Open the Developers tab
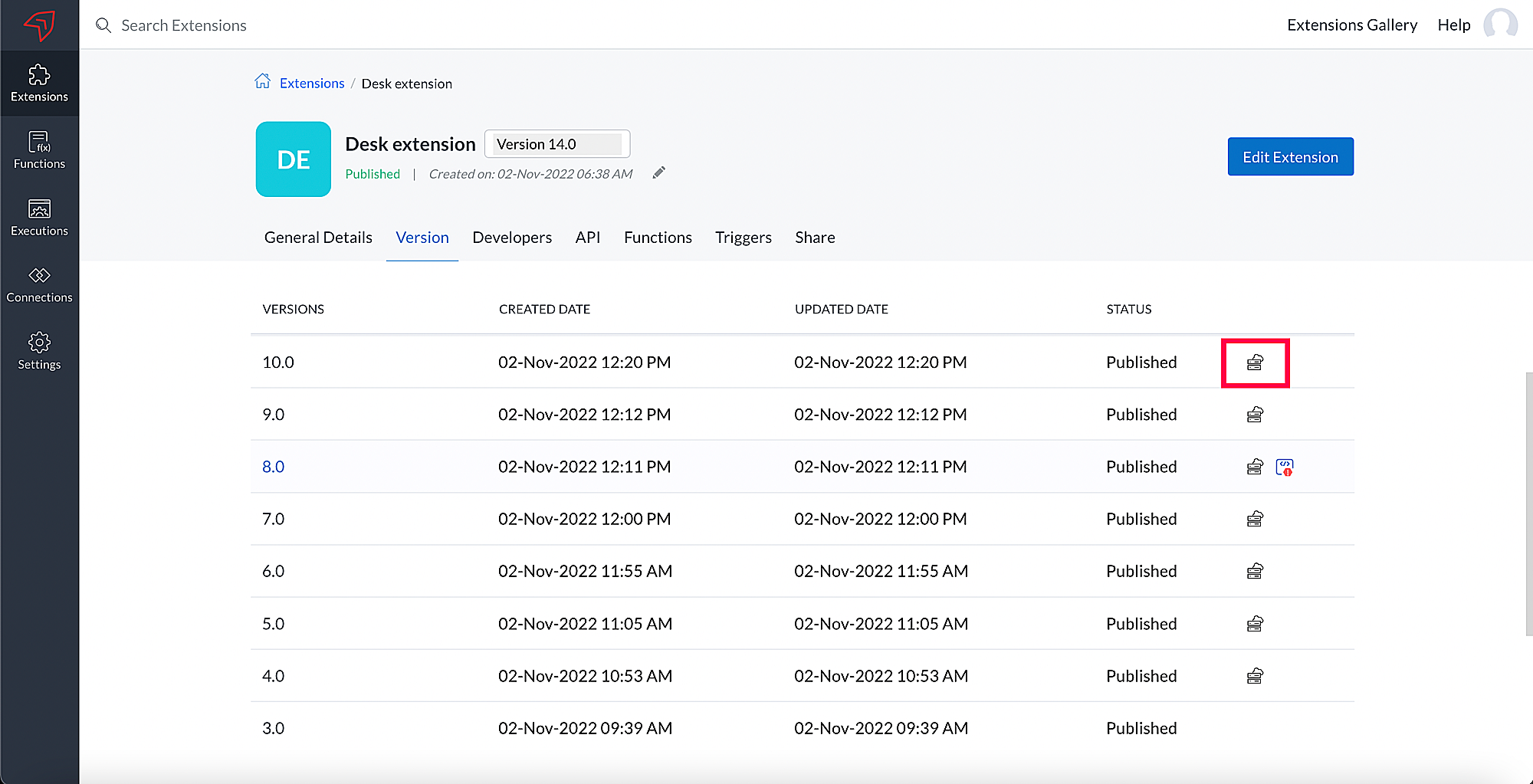 pyautogui.click(x=512, y=238)
